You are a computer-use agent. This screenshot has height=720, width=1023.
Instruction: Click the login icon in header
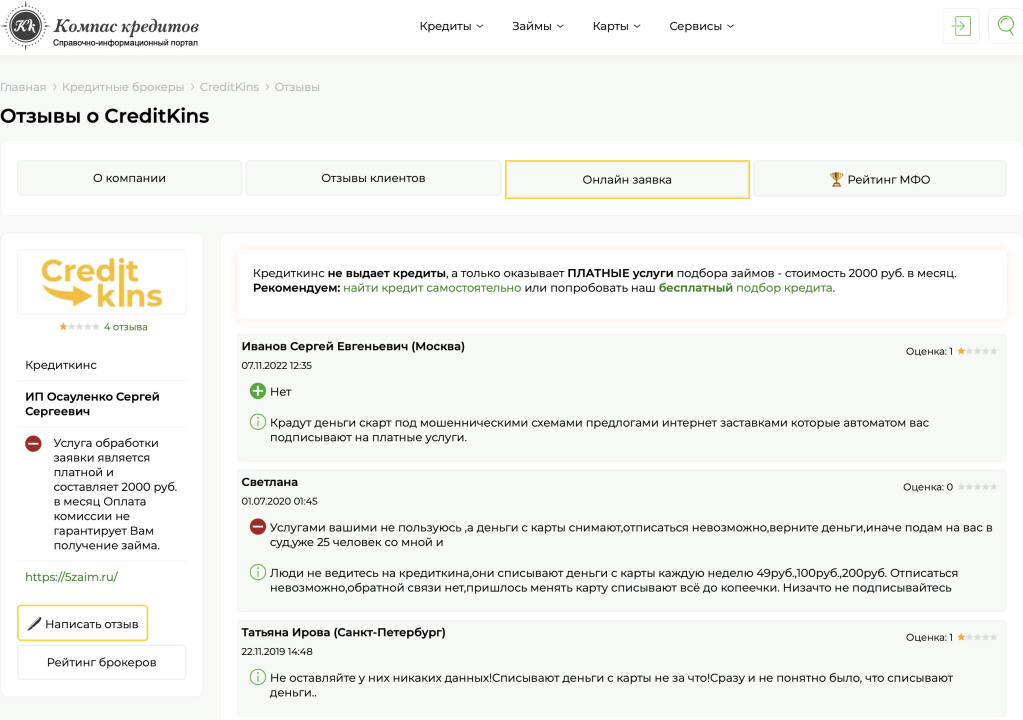[961, 26]
